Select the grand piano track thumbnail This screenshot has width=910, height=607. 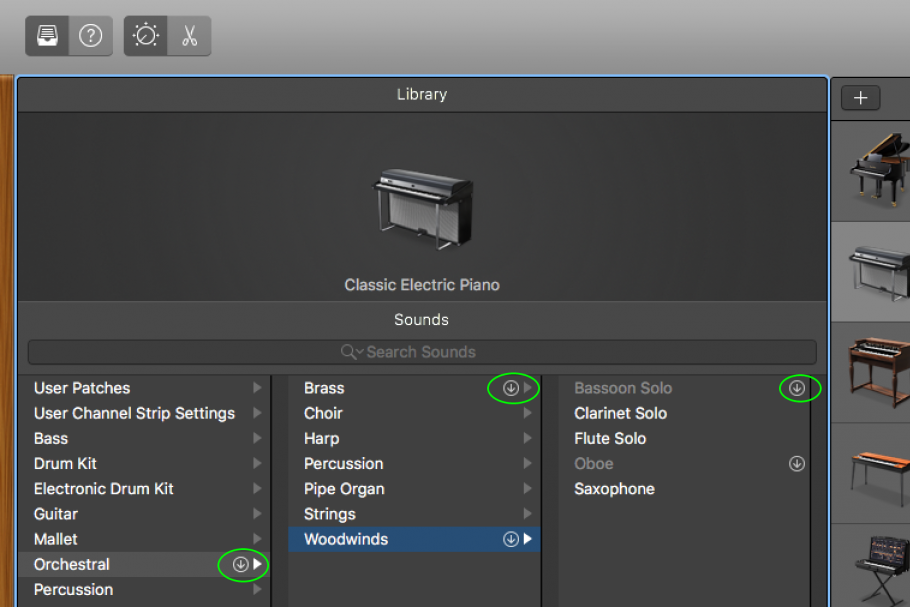click(874, 171)
